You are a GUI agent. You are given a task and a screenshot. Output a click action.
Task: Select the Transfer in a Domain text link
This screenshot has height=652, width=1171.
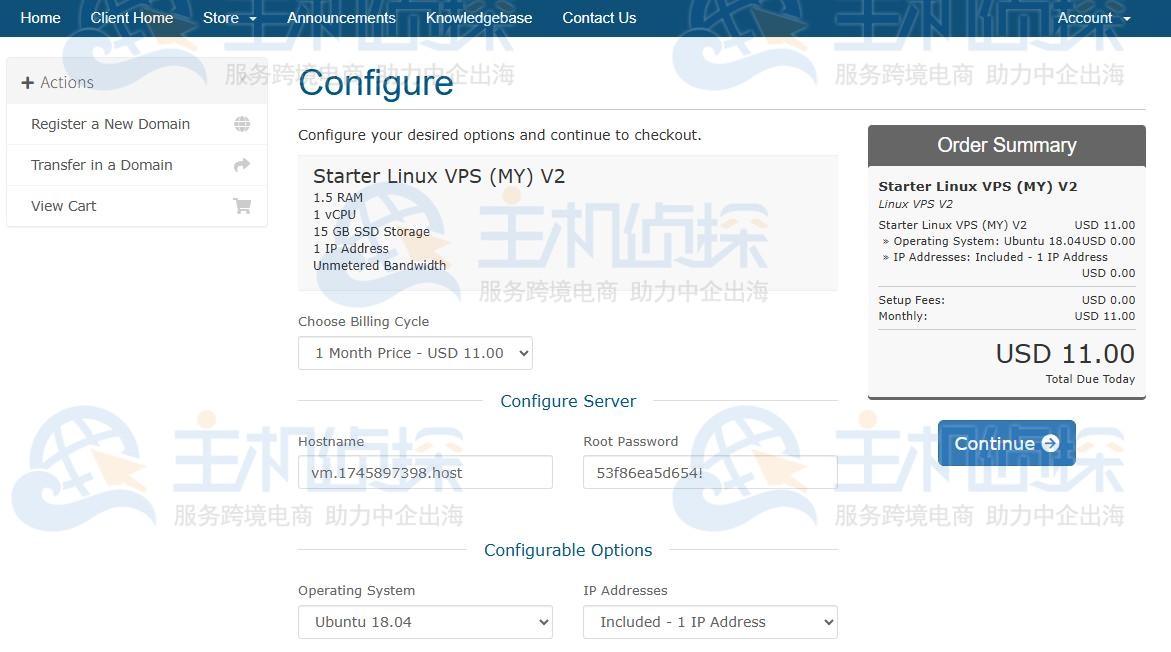coord(102,165)
